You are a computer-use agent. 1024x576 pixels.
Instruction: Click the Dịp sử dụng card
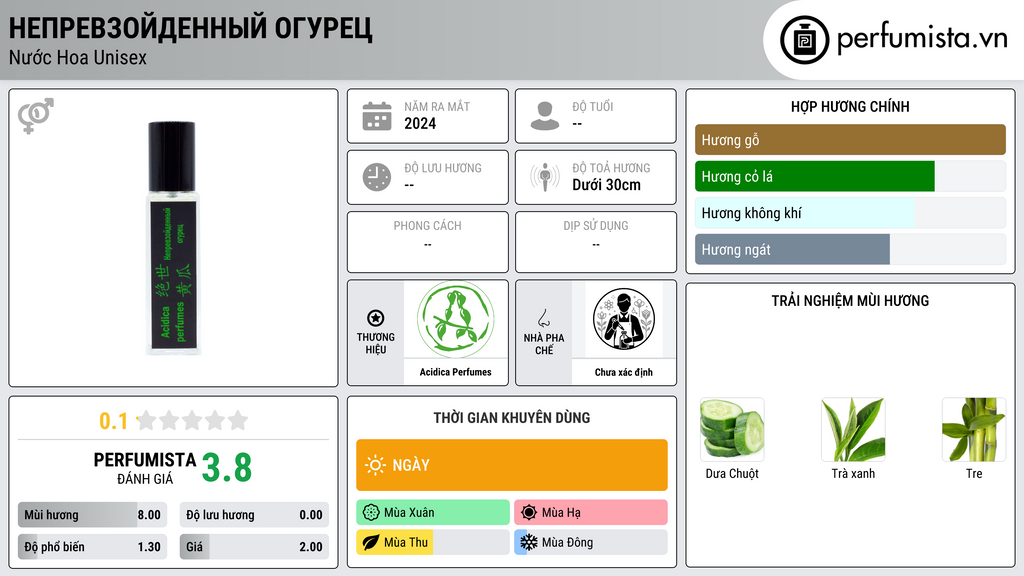(x=596, y=242)
